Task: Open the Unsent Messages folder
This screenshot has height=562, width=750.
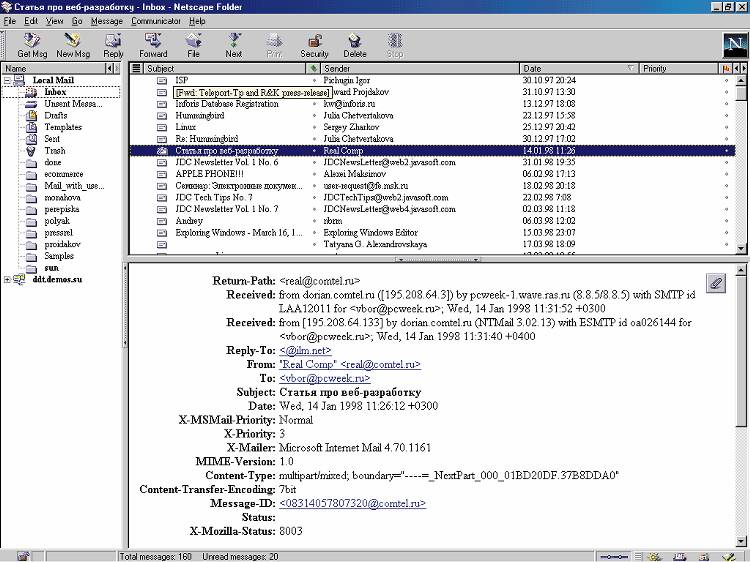Action: point(64,104)
